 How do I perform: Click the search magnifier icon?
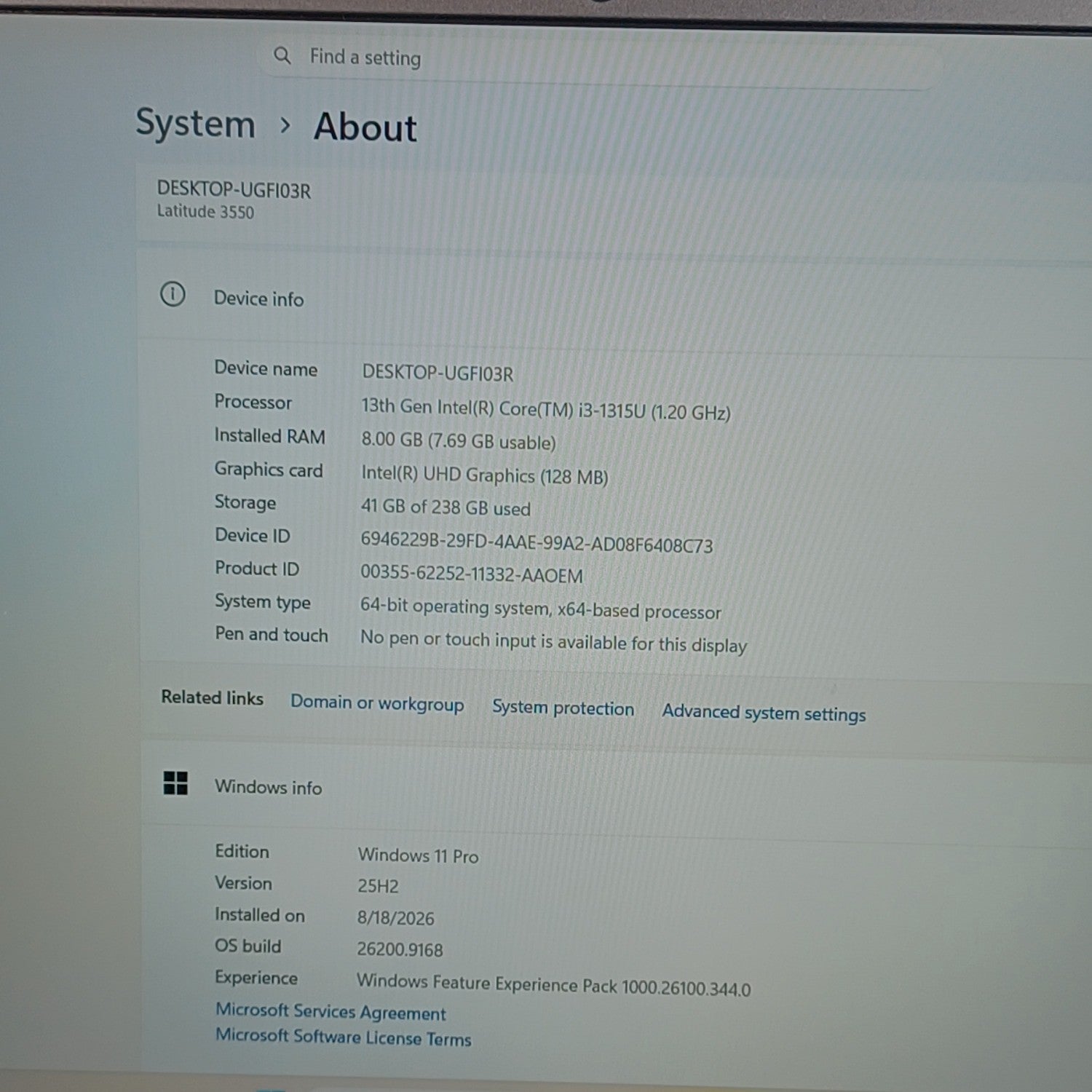coord(282,55)
